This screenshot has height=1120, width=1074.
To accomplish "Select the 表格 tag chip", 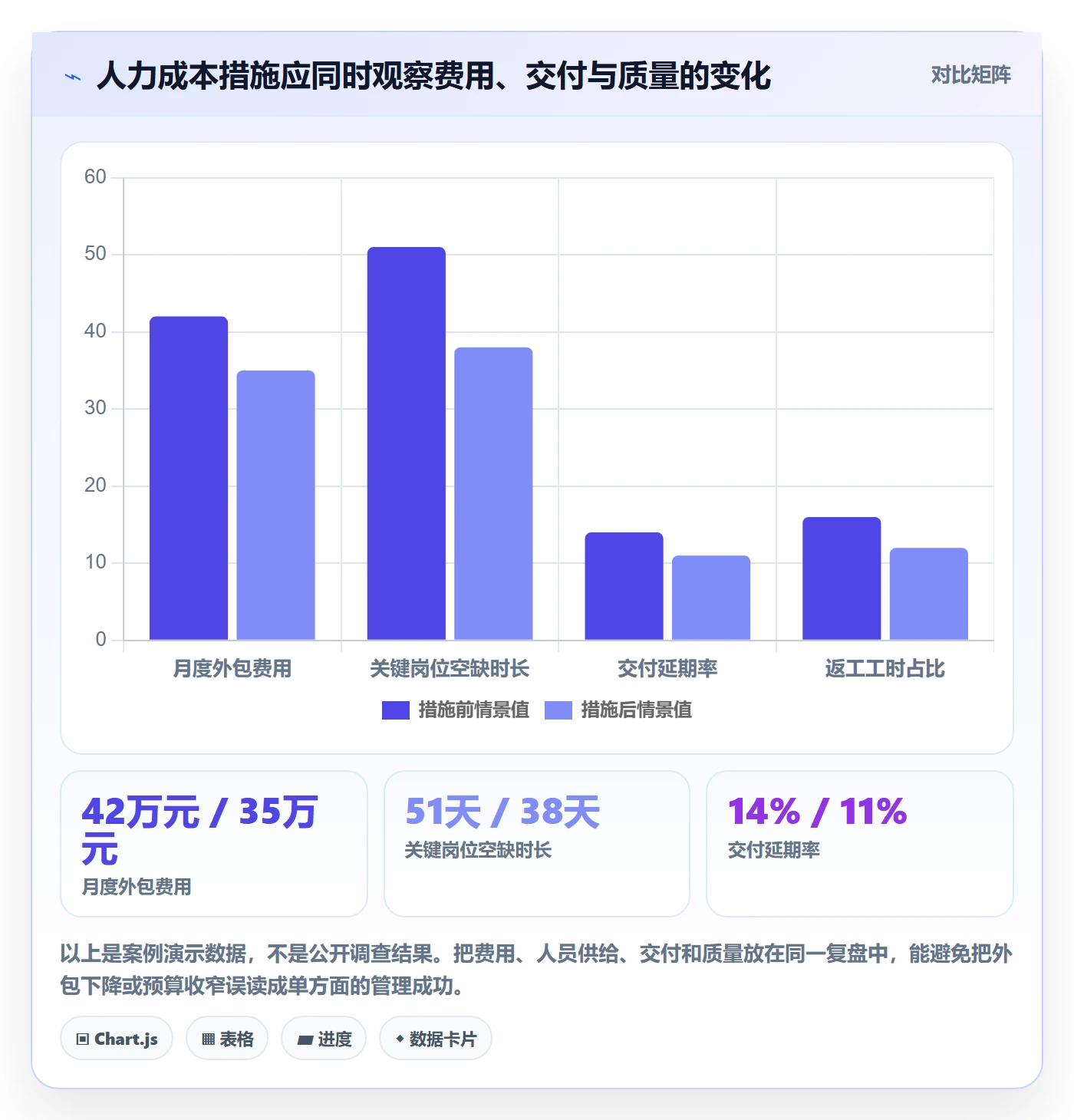I will pyautogui.click(x=227, y=1039).
